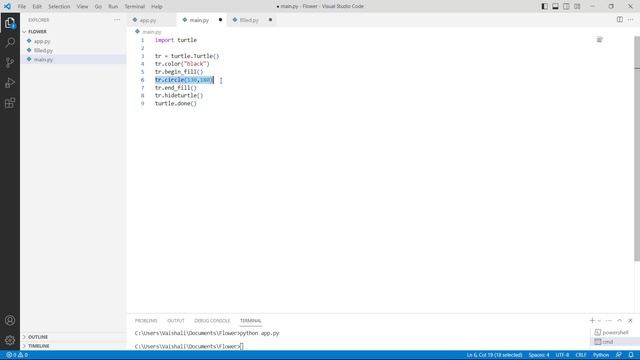Open the View menu

82,7
